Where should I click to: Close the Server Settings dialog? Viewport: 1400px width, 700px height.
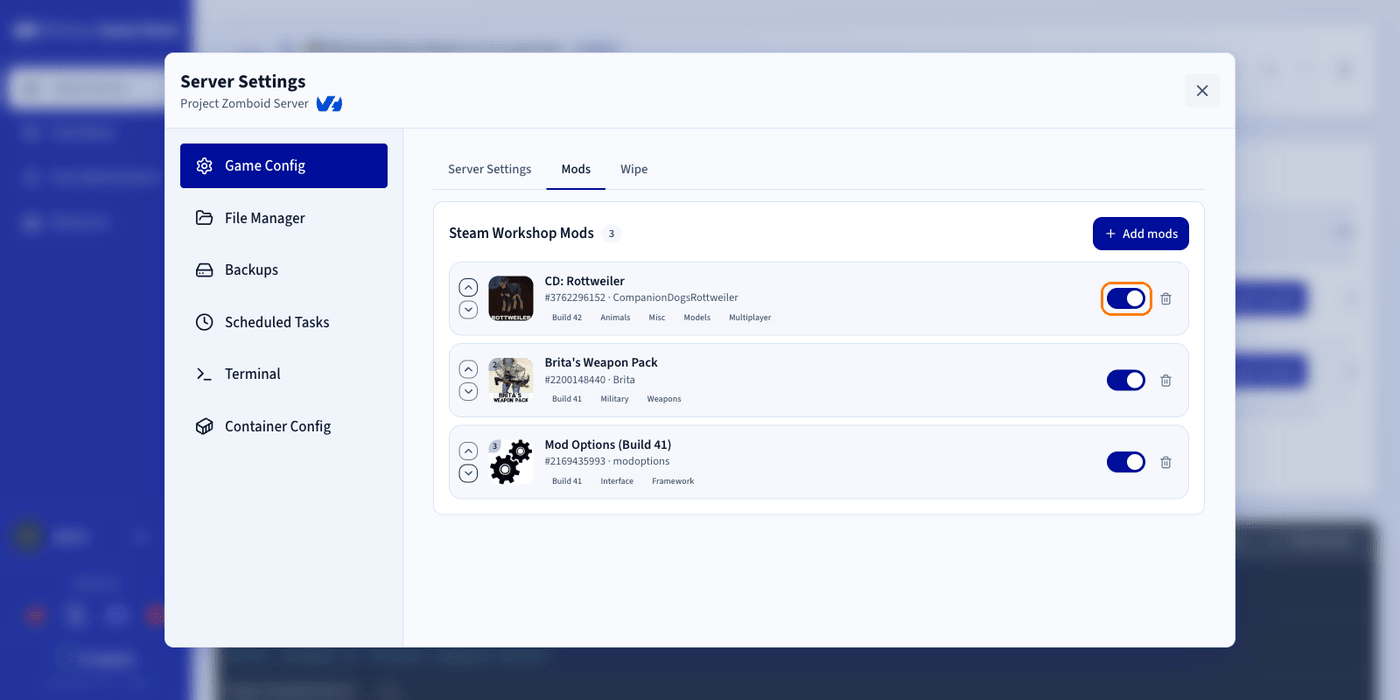tap(1202, 90)
